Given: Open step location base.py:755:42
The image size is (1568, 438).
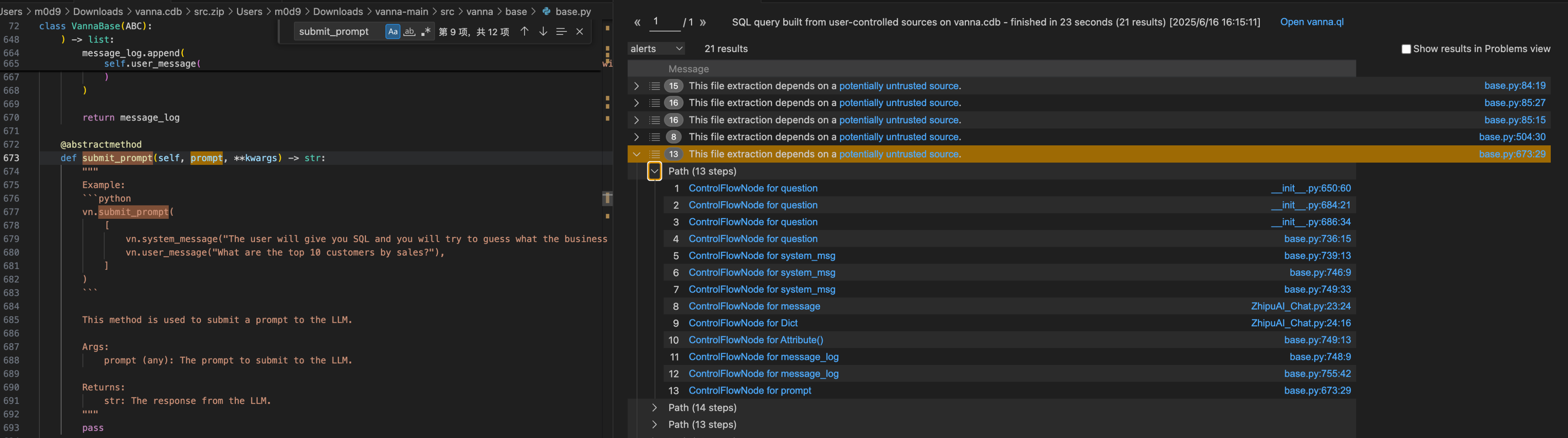Looking at the screenshot, I should (1317, 373).
